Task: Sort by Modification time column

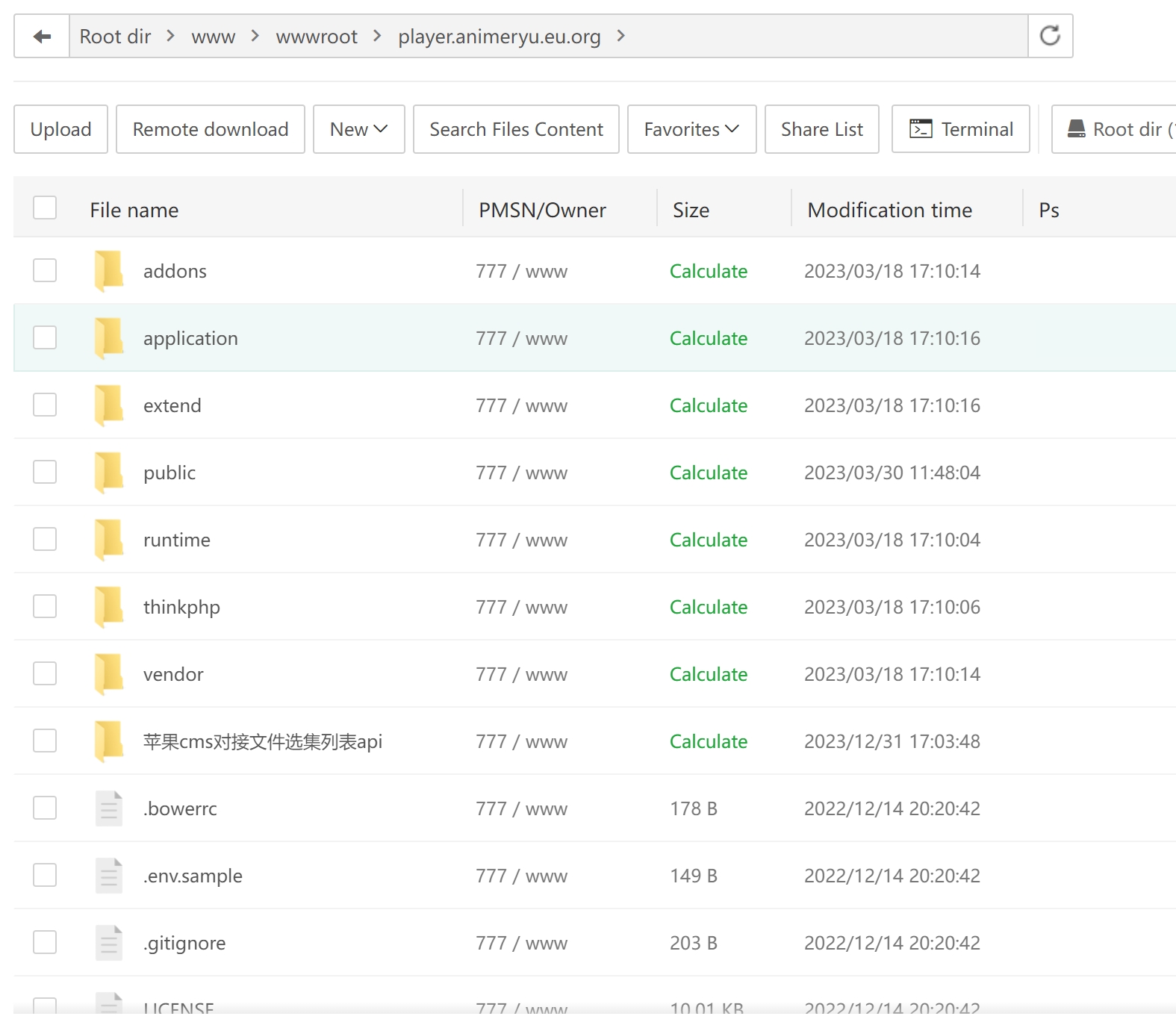Action: [x=889, y=211]
